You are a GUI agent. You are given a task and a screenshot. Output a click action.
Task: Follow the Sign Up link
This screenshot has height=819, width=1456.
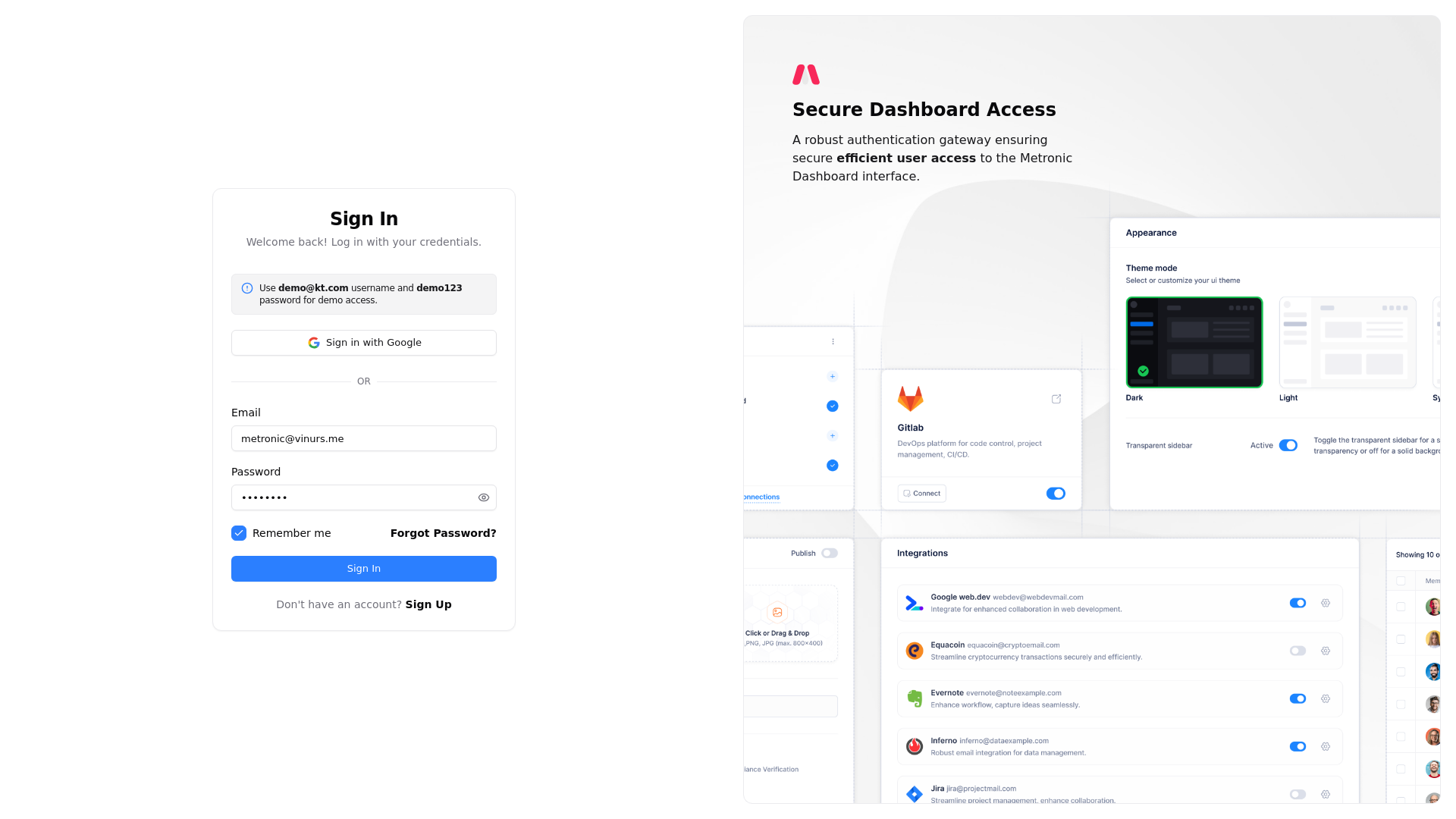[x=428, y=604]
